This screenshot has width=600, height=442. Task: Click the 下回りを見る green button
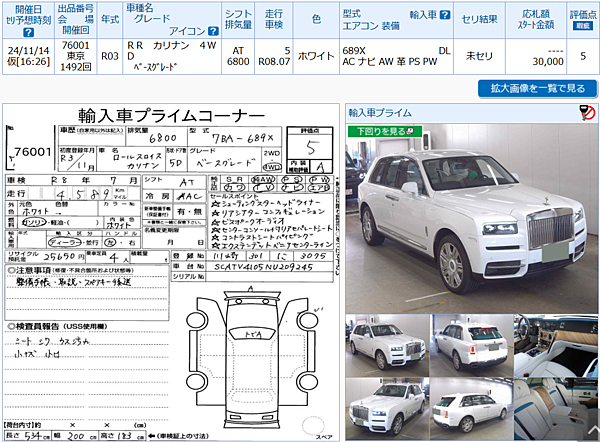coord(385,131)
